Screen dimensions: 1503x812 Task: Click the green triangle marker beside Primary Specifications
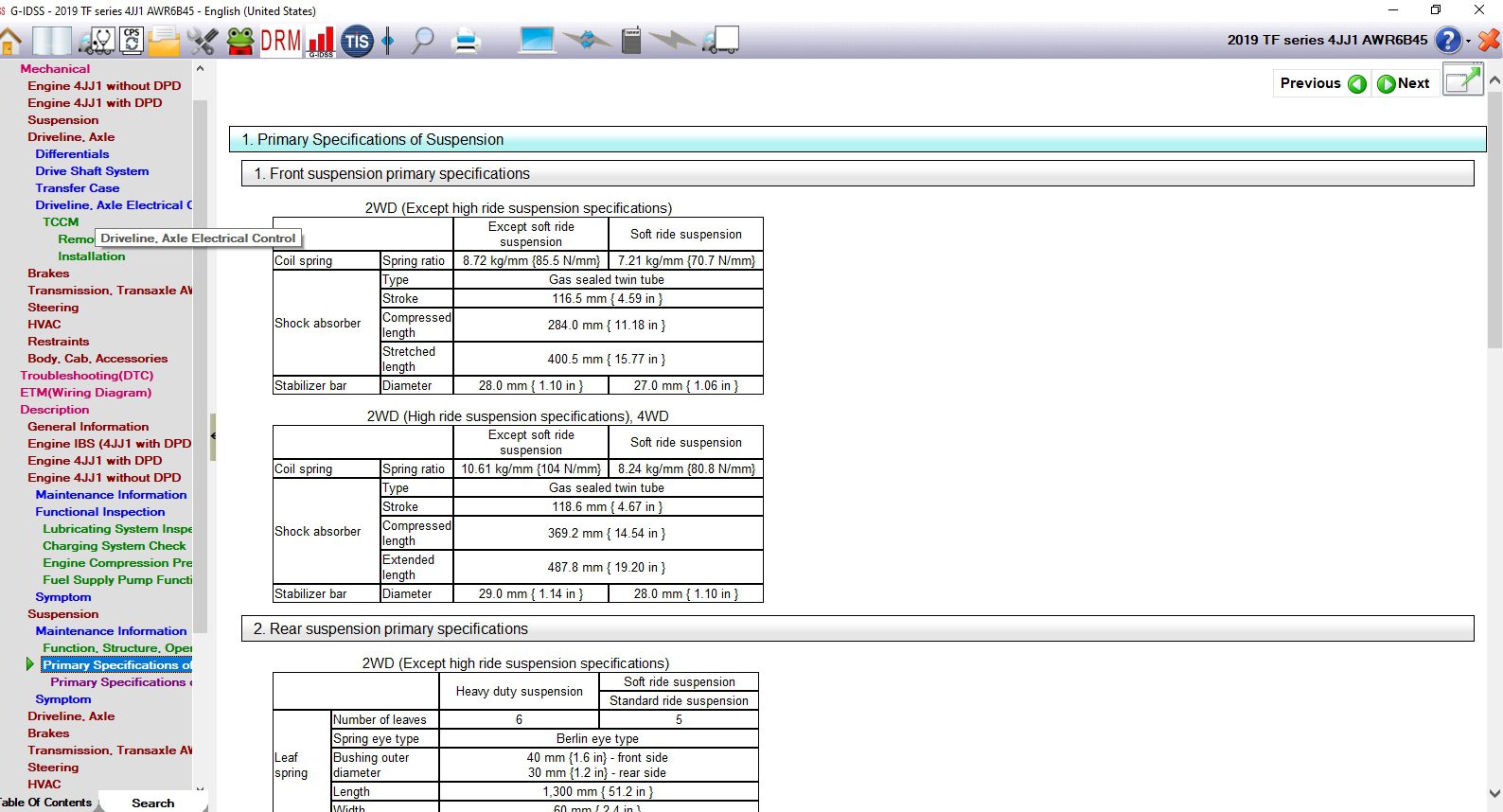coord(30,664)
